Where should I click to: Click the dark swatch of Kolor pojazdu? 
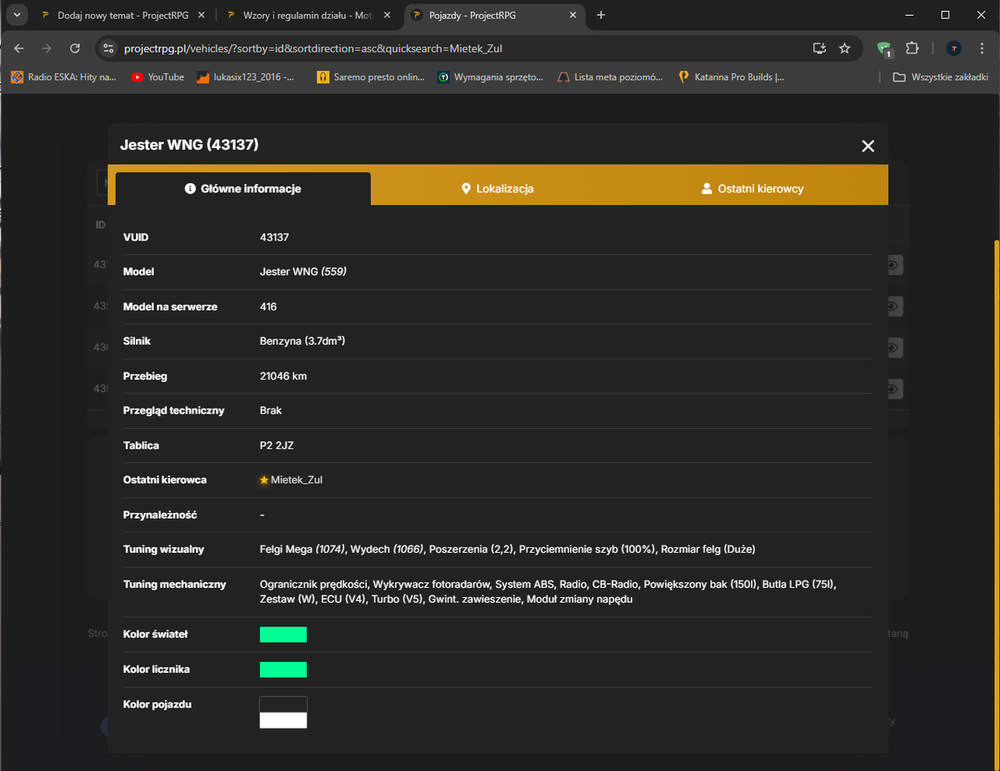point(283,705)
